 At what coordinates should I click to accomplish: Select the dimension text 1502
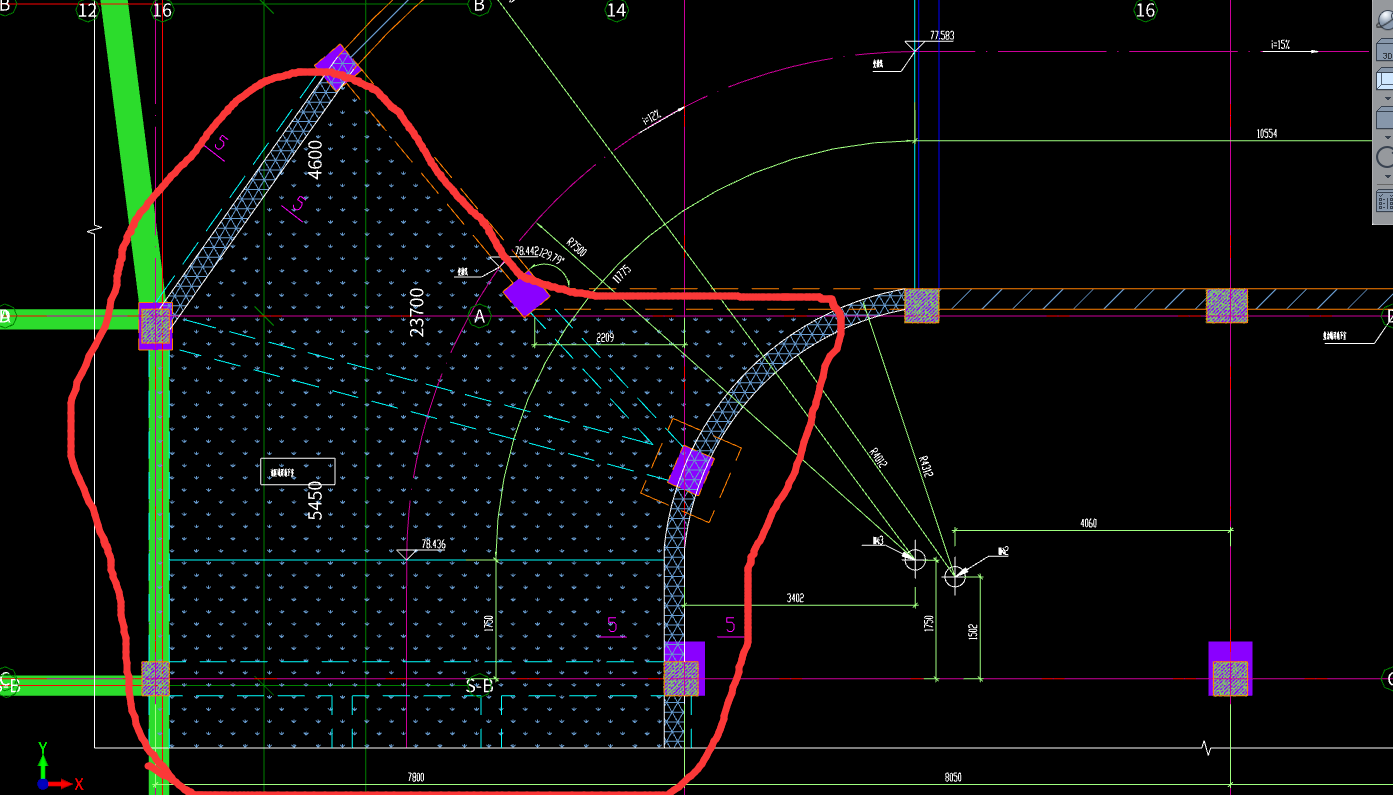click(x=973, y=631)
